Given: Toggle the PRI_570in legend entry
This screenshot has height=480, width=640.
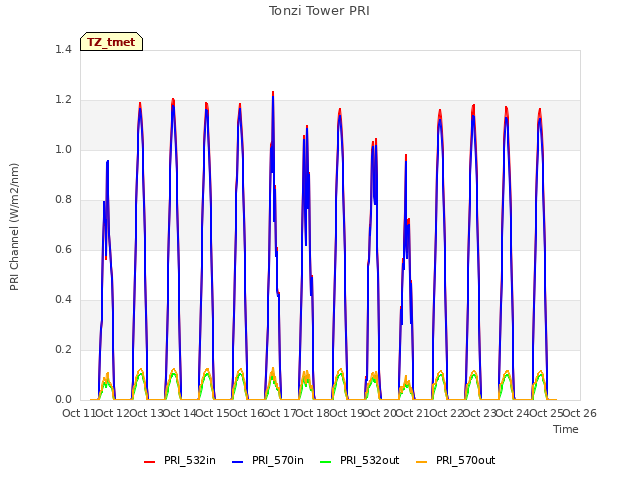Looking at the screenshot, I should click(x=268, y=460).
